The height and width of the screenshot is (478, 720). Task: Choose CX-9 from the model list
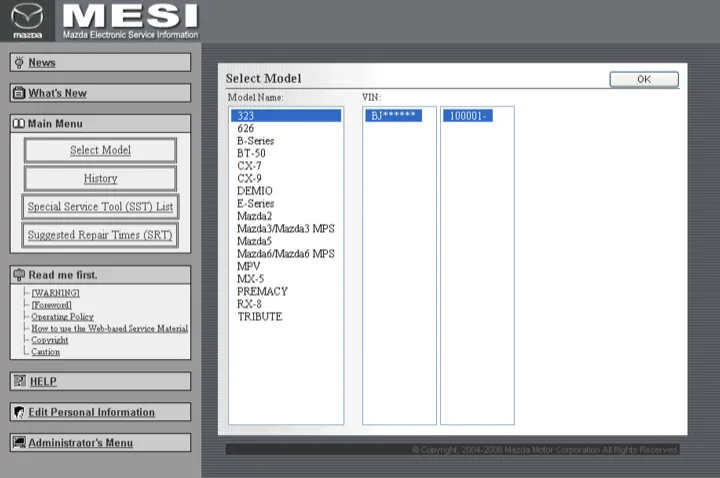[x=286, y=178]
